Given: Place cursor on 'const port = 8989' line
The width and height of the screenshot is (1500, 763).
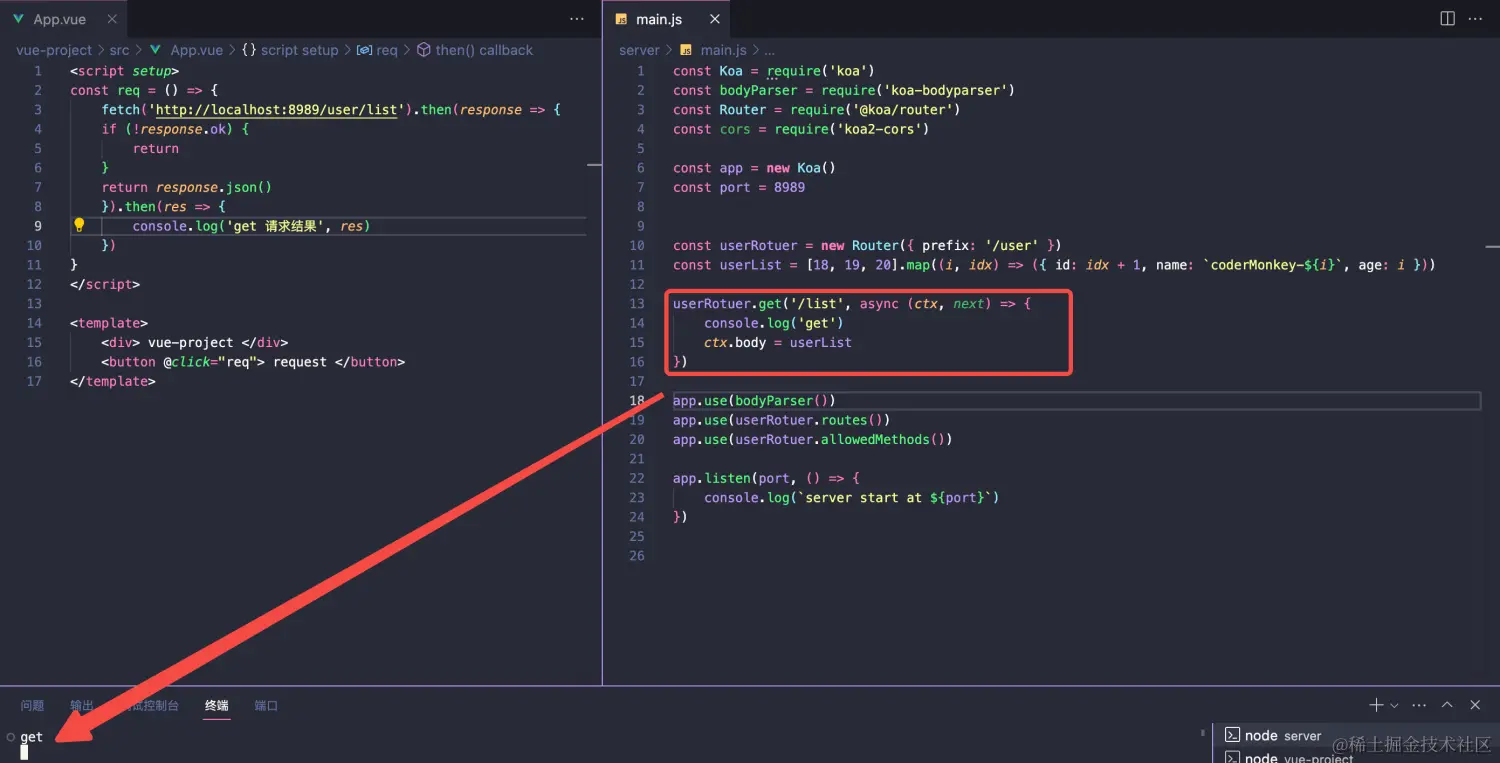Looking at the screenshot, I should (739, 187).
